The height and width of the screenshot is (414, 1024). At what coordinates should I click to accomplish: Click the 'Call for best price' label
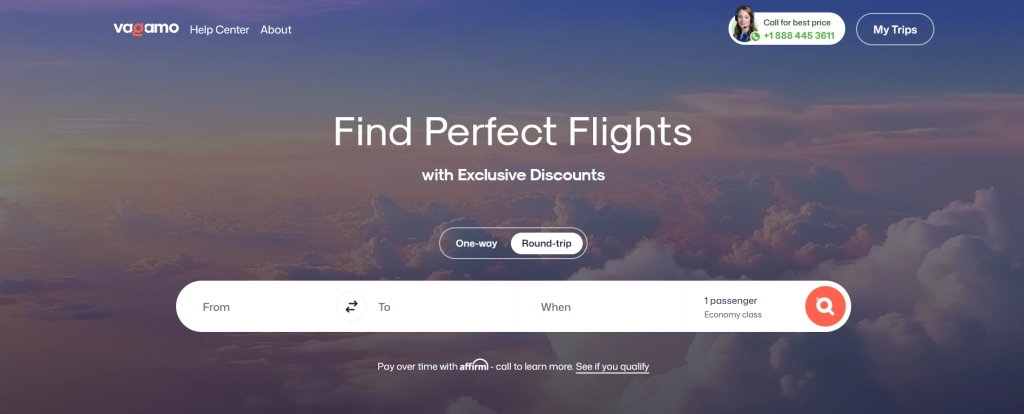click(x=797, y=22)
